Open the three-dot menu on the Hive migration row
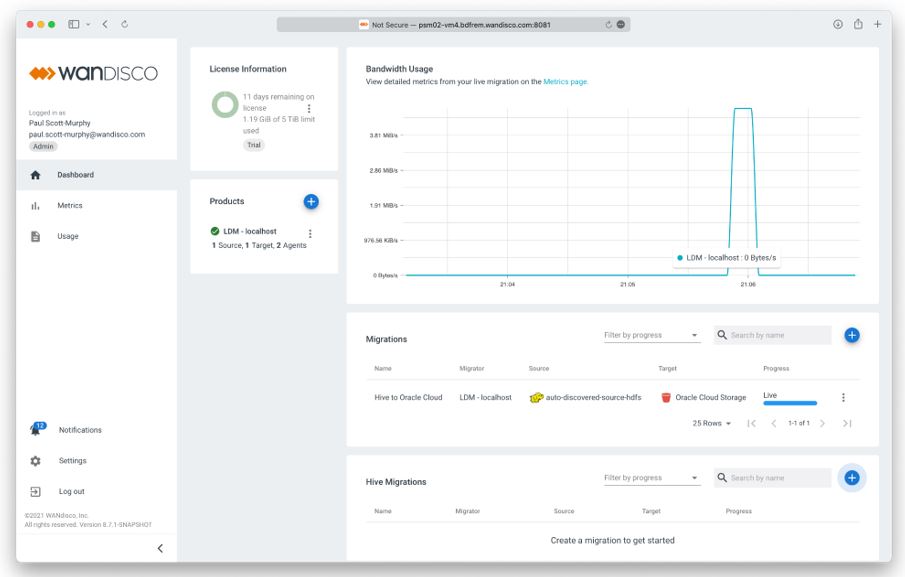The height and width of the screenshot is (577, 905). 841,395
